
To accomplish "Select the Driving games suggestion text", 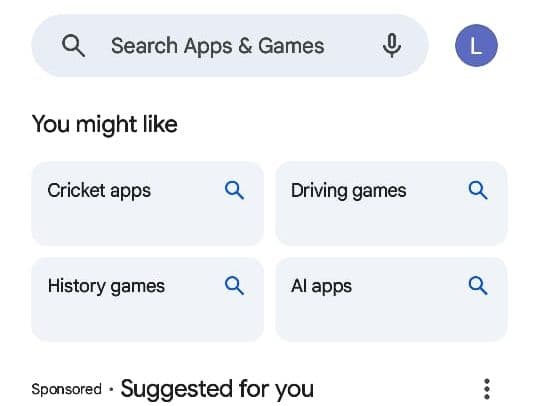I will pyautogui.click(x=349, y=190).
